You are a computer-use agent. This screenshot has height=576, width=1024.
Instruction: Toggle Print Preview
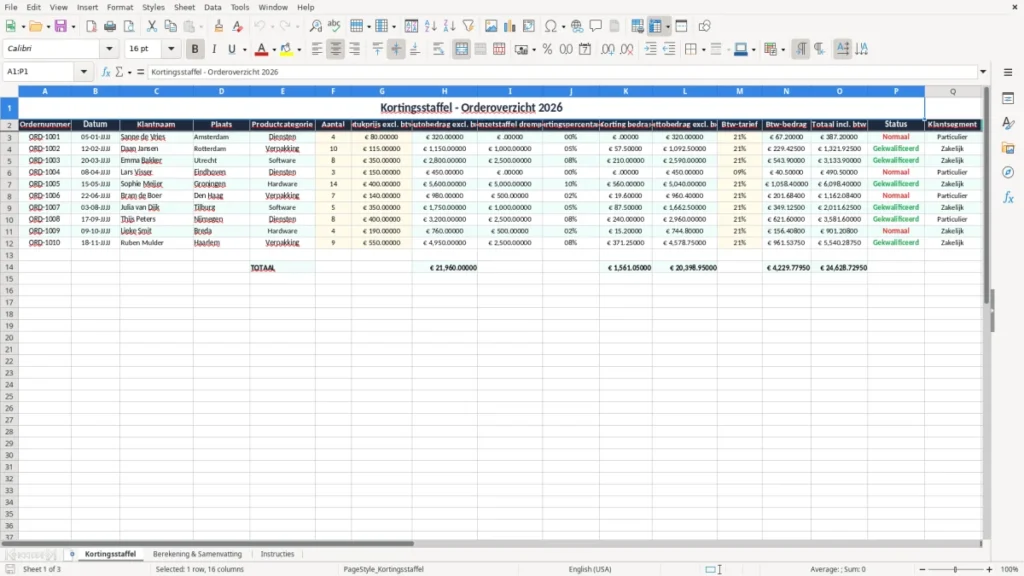tap(129, 26)
